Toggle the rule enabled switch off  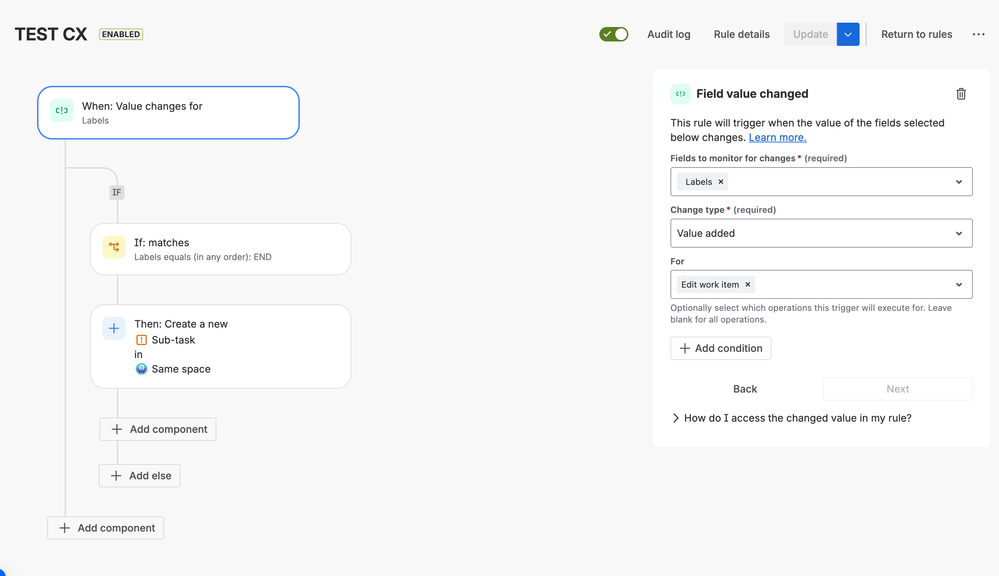coord(614,34)
